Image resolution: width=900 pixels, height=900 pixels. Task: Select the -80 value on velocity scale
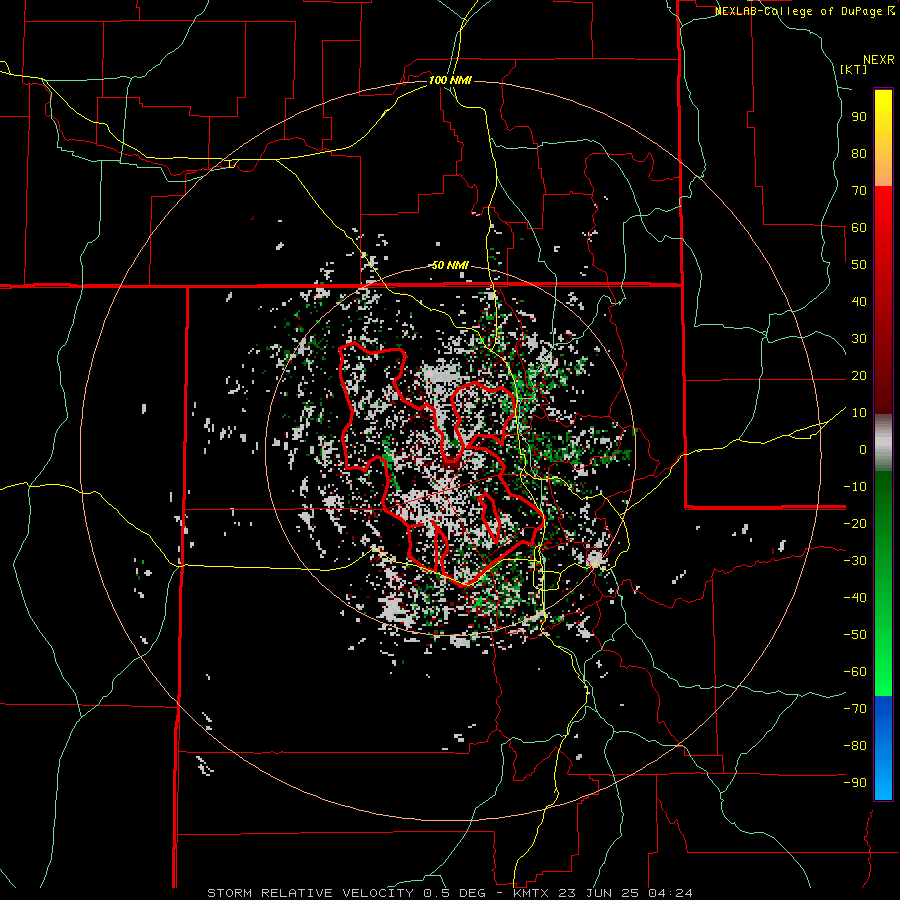click(x=855, y=746)
